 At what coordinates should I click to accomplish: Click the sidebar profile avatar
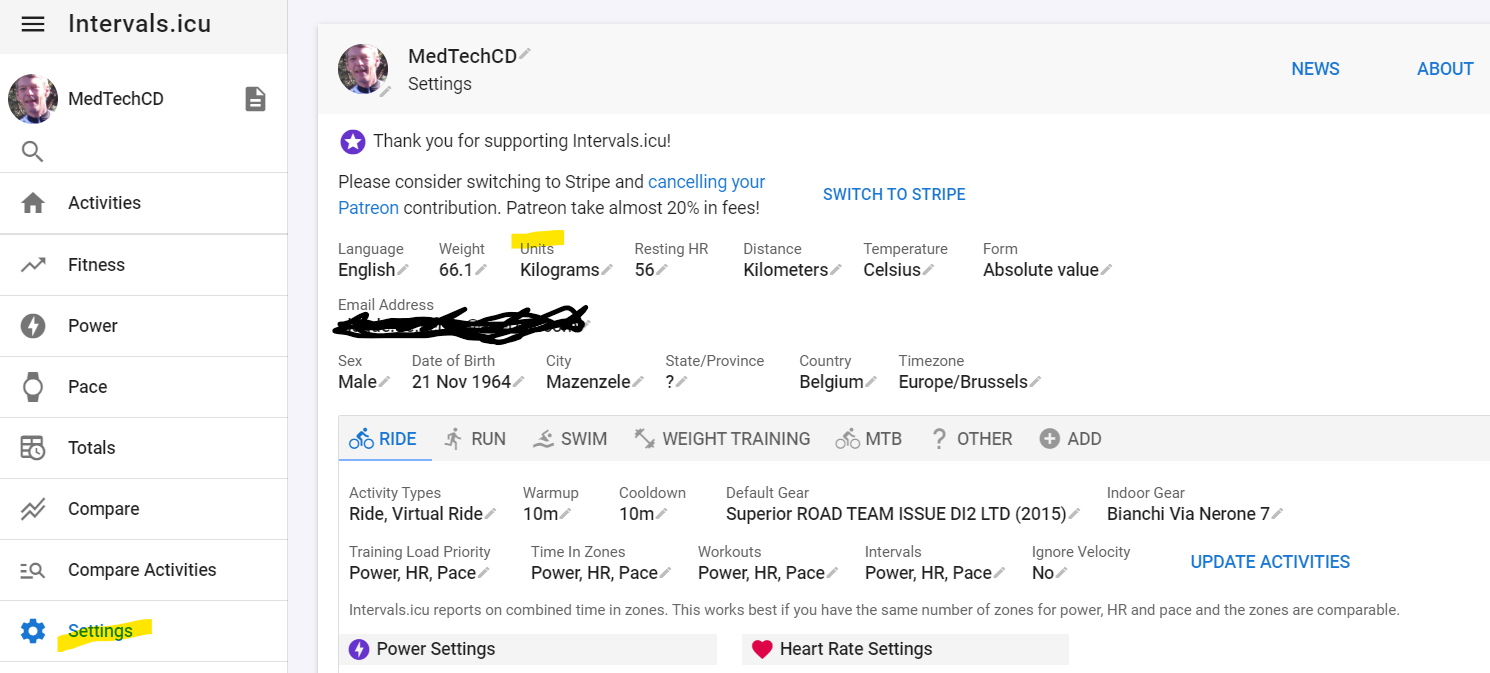pos(33,98)
